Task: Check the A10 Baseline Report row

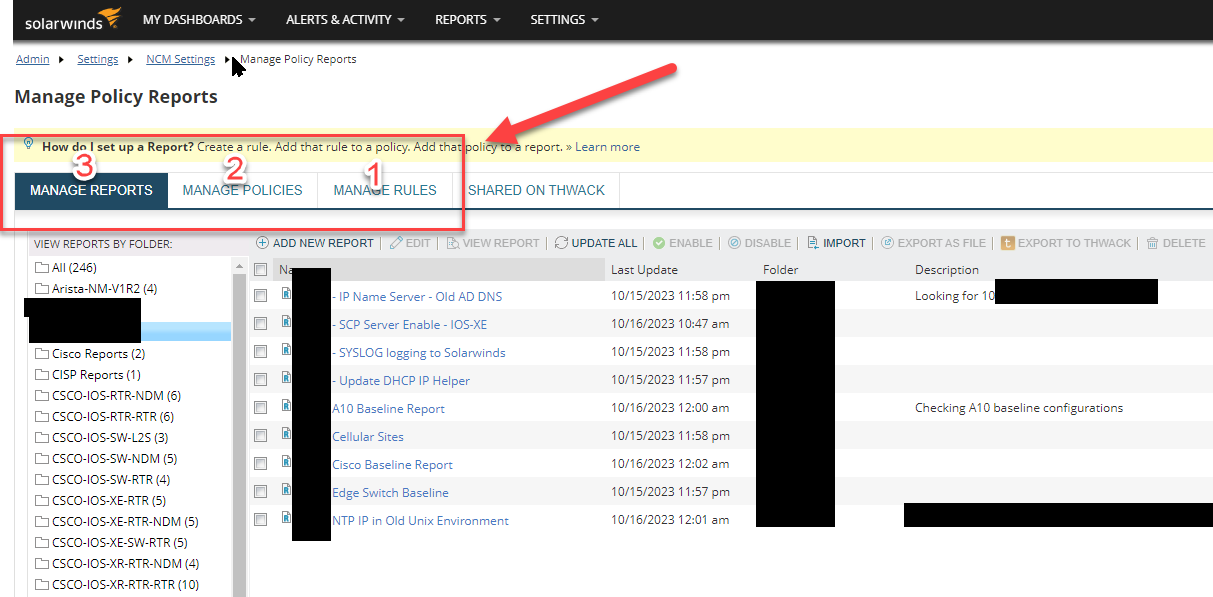Action: pos(261,408)
